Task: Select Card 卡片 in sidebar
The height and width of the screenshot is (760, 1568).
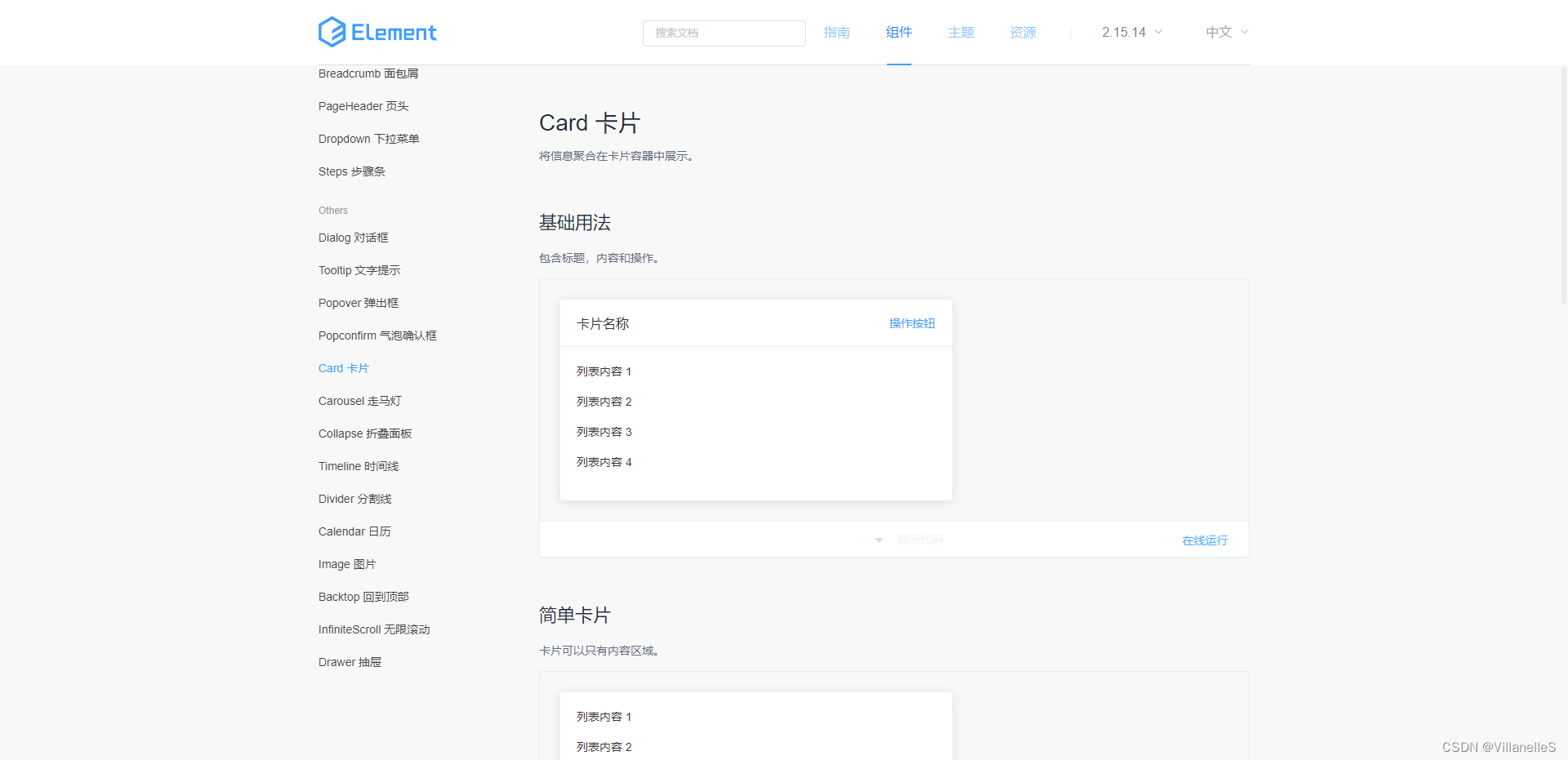Action: [344, 368]
